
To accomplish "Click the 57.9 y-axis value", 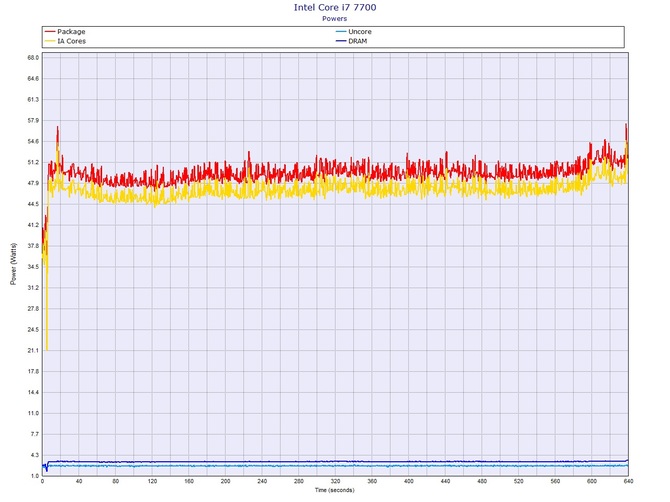I will (33, 120).
